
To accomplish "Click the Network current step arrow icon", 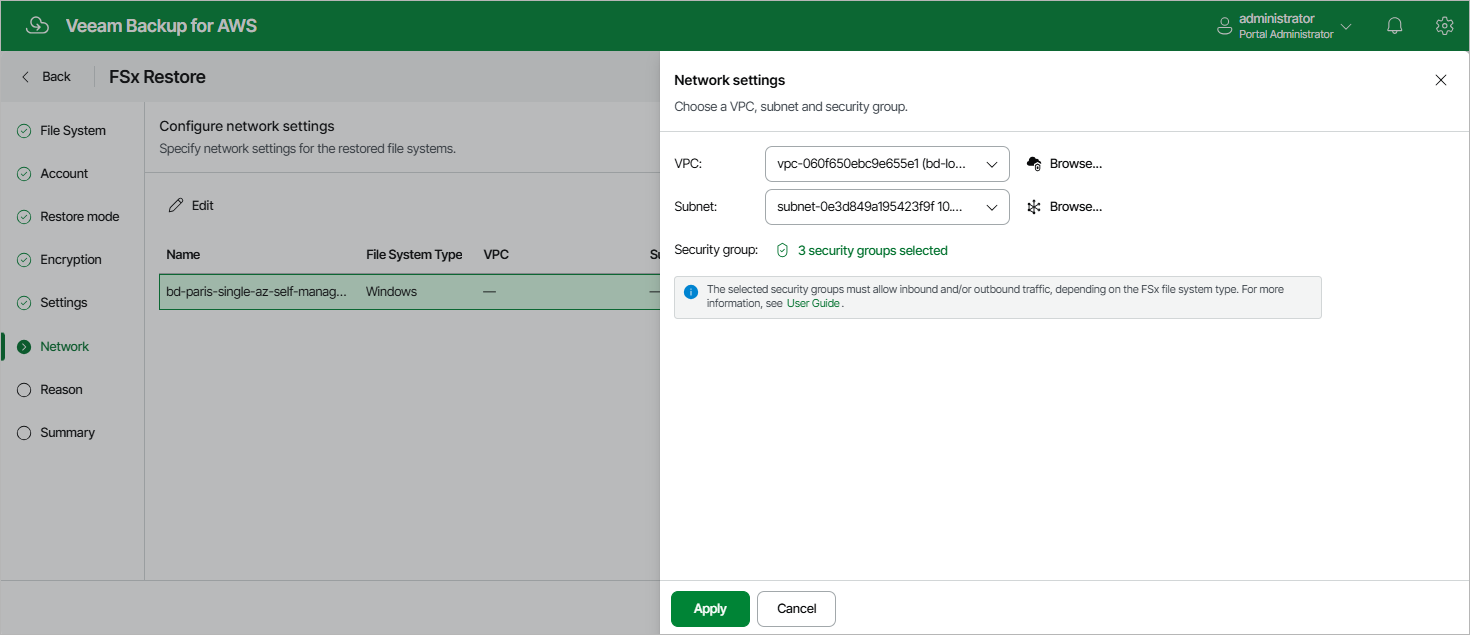I will click(24, 347).
